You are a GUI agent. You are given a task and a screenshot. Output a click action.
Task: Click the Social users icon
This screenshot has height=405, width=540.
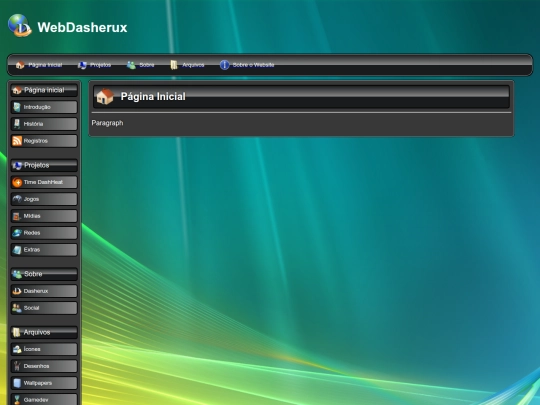point(17,308)
